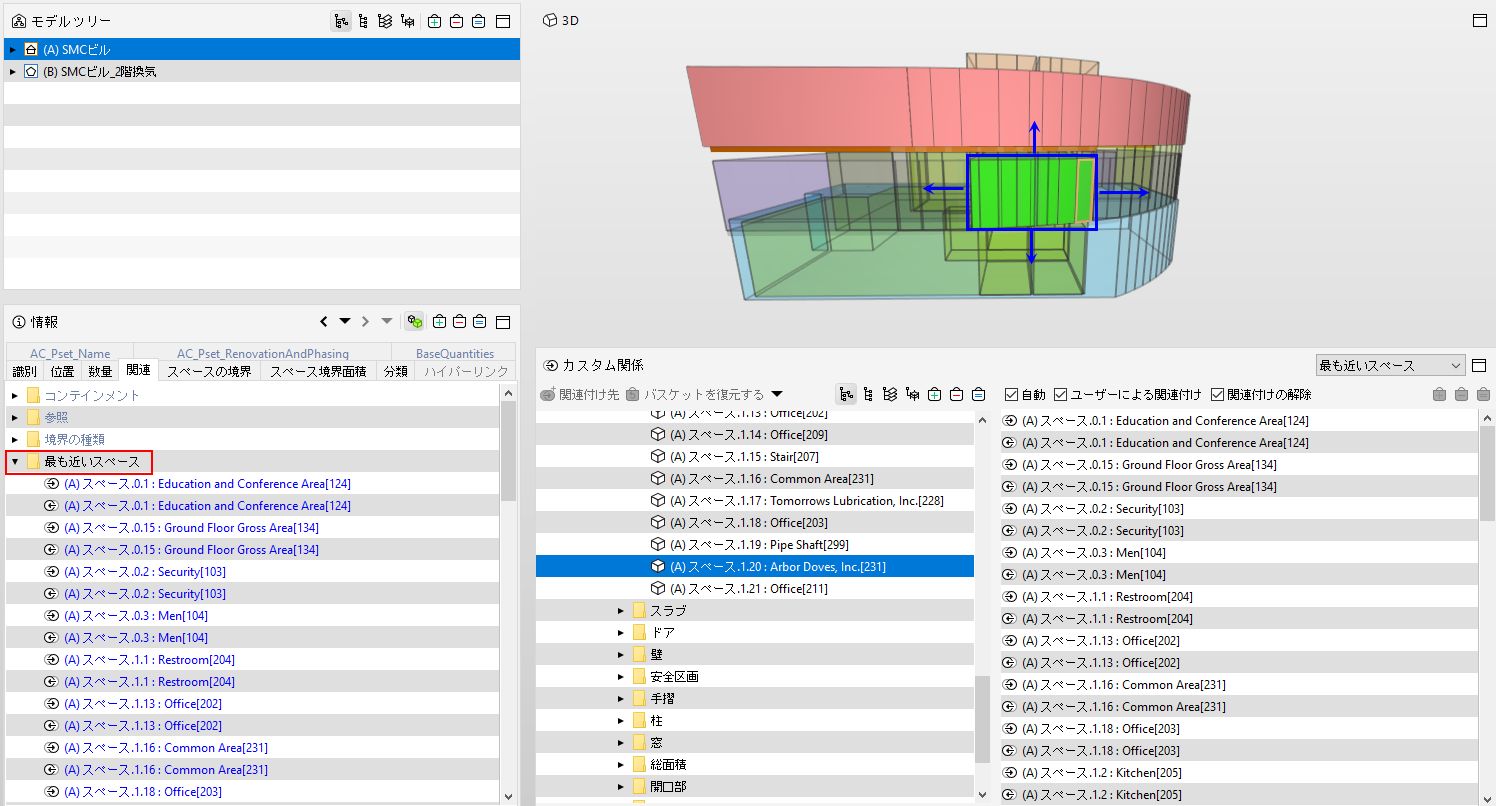Collapse the 最も近いスペース folder
The height and width of the screenshot is (806, 1496).
[15, 462]
